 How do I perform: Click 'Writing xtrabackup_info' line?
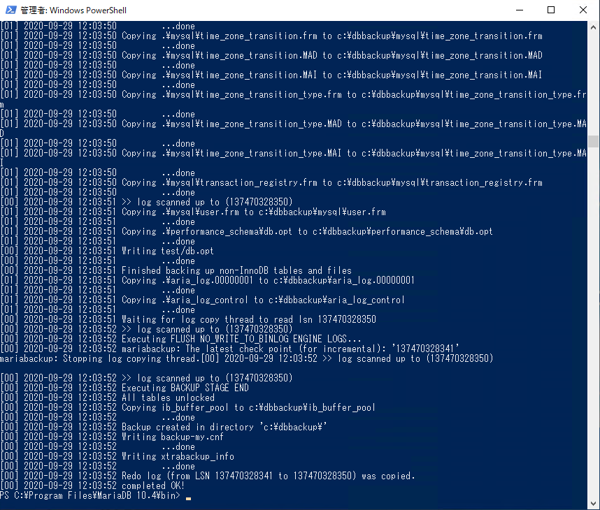[x=117, y=457]
